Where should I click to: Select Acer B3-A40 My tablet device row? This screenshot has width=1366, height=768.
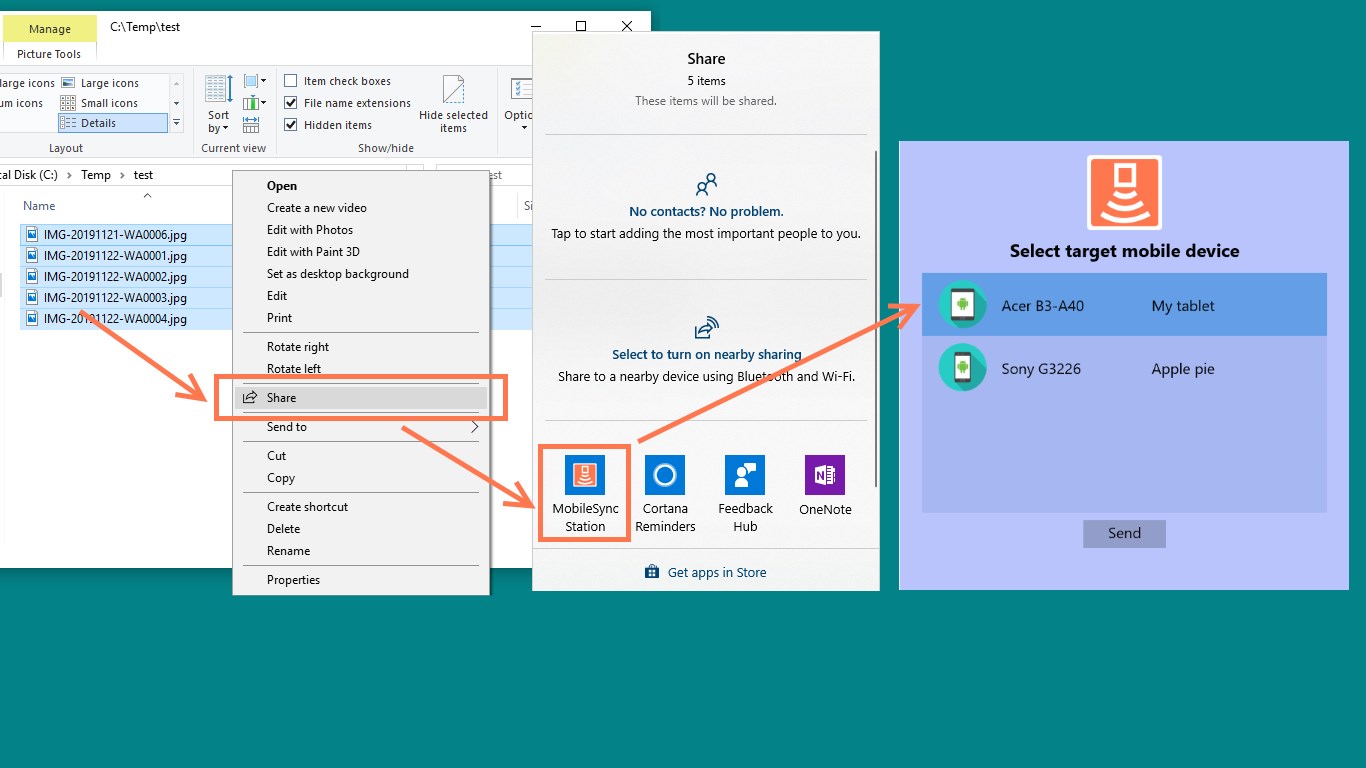tap(1124, 305)
